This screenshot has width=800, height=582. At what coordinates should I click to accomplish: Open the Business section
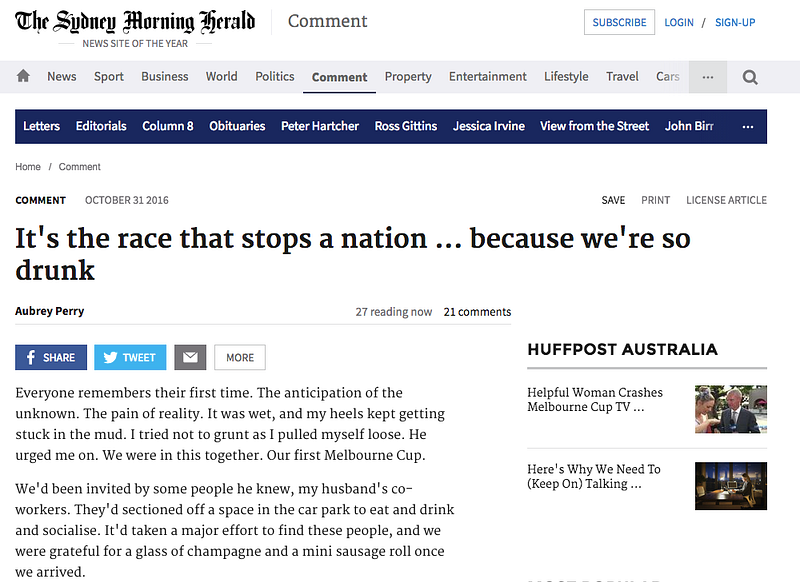tap(165, 77)
